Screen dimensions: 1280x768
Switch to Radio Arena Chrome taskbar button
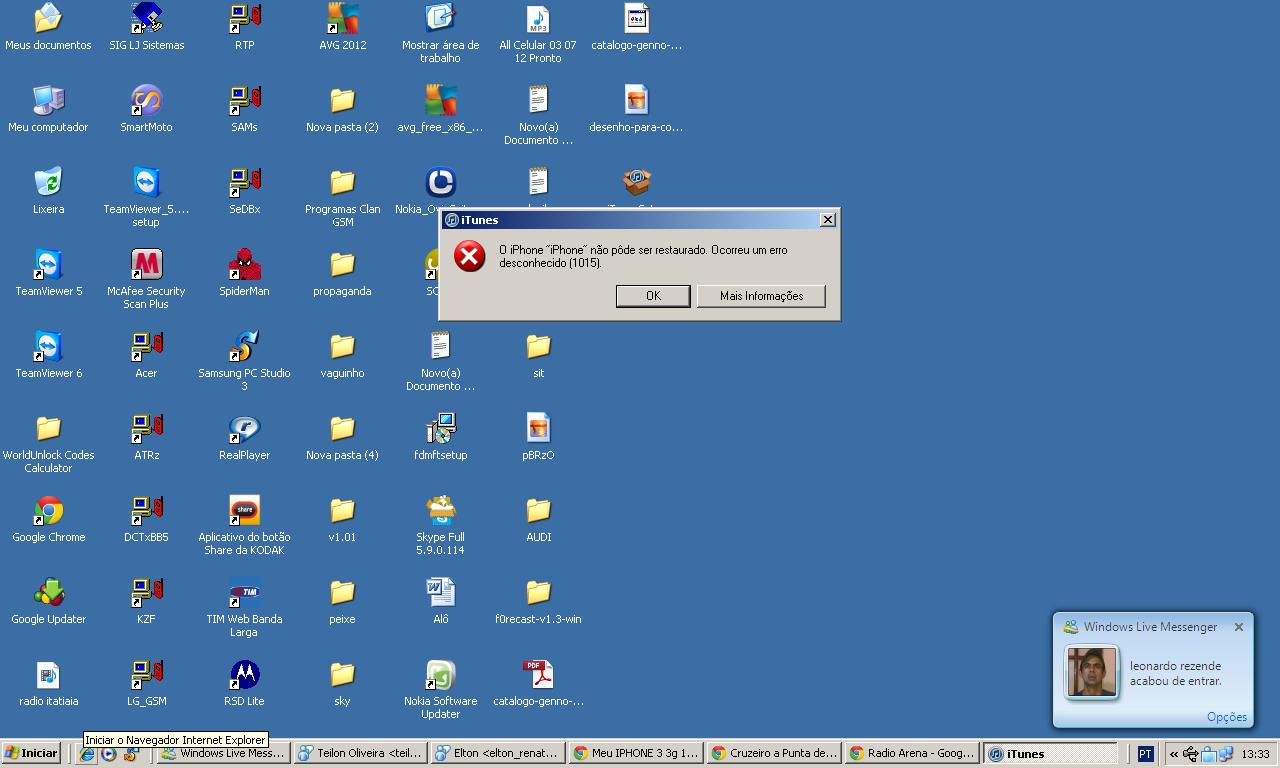(911, 753)
